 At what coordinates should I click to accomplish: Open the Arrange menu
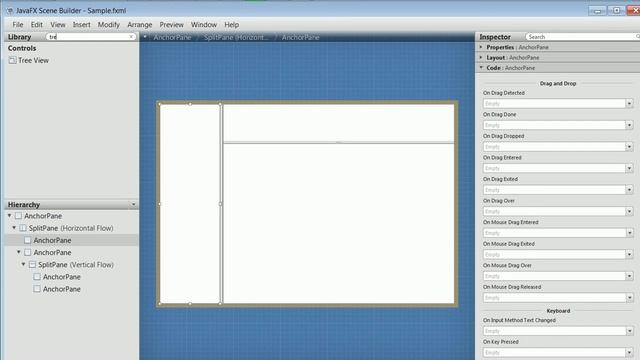point(140,25)
